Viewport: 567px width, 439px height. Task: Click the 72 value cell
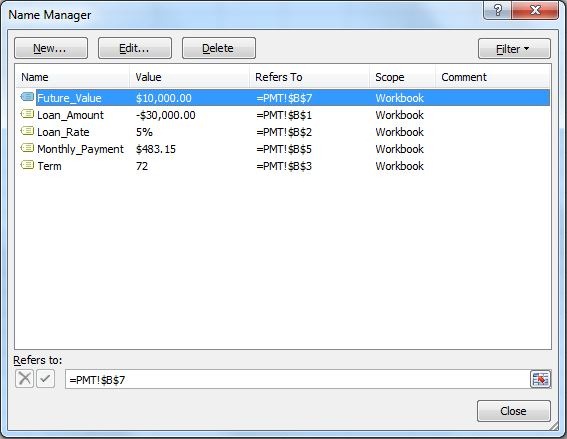click(x=142, y=166)
